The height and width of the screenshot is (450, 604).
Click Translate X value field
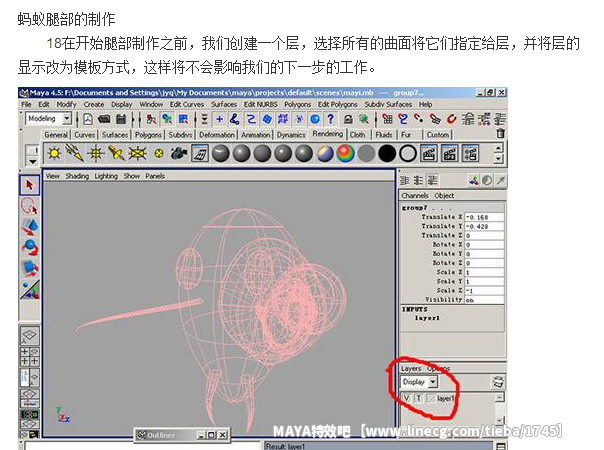(x=484, y=217)
